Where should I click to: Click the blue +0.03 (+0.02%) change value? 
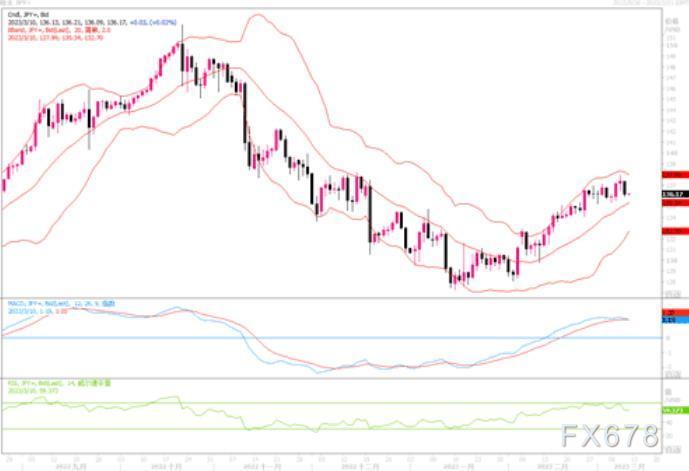click(153, 22)
